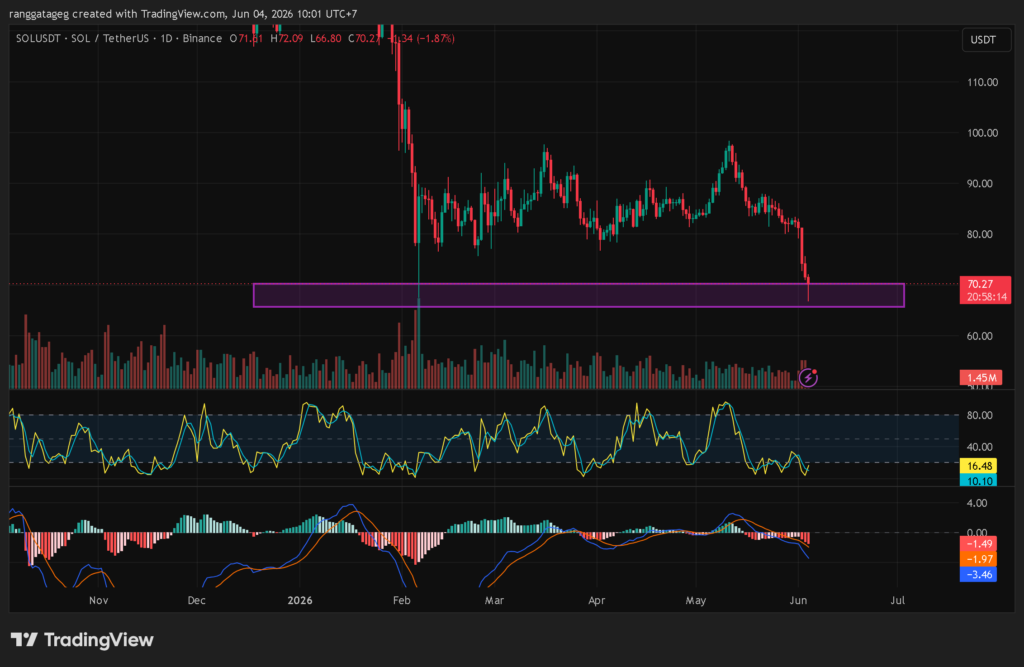Click the L66.80 low value in header
This screenshot has height=667, width=1024.
(x=325, y=39)
